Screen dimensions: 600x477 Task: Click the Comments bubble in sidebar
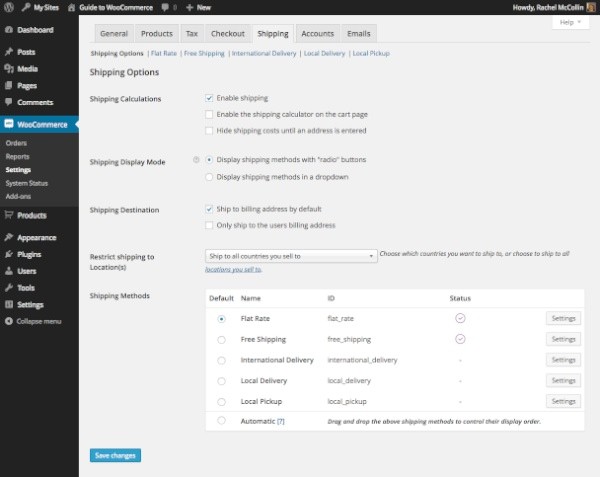tap(9, 102)
